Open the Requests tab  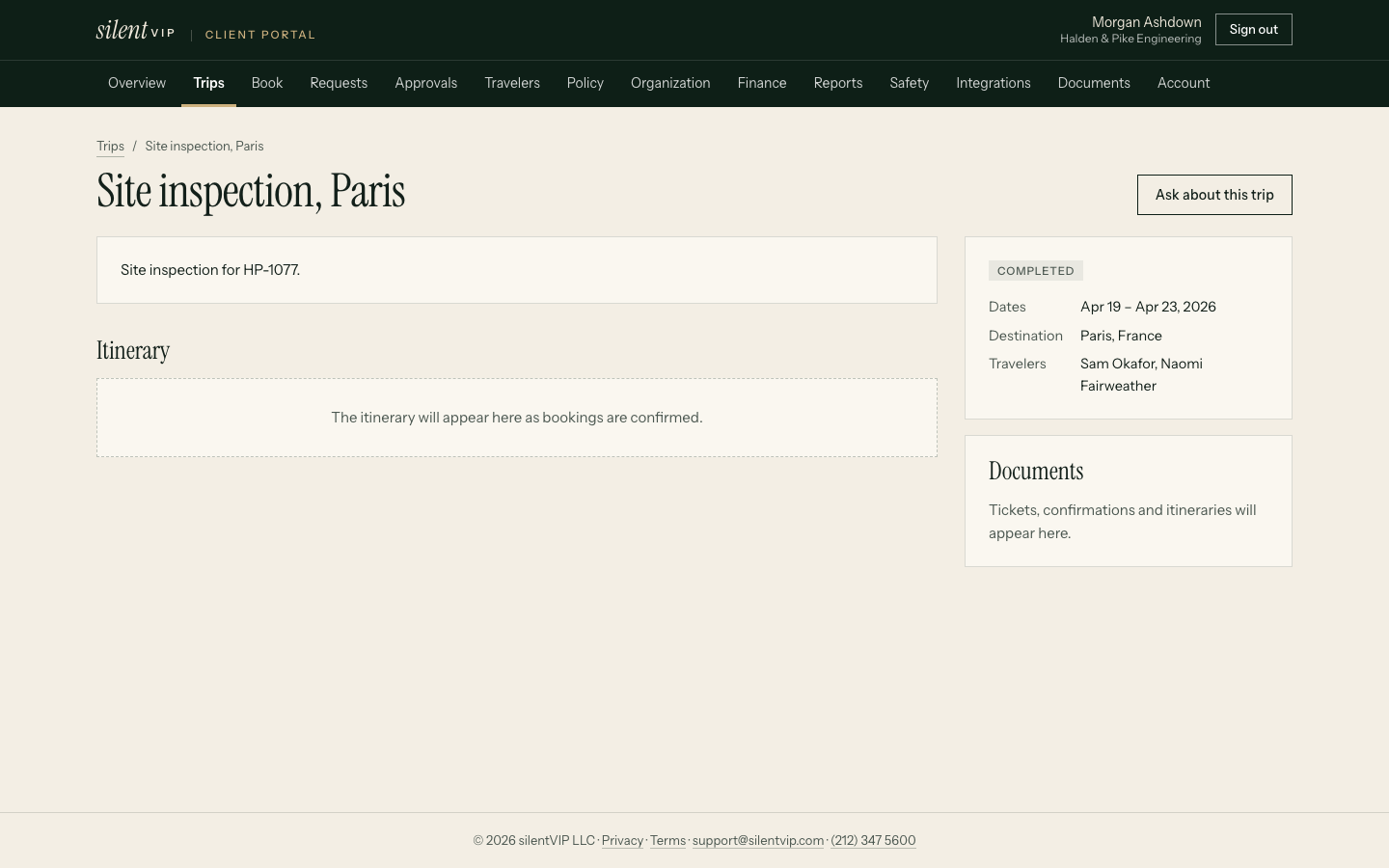[x=339, y=83]
